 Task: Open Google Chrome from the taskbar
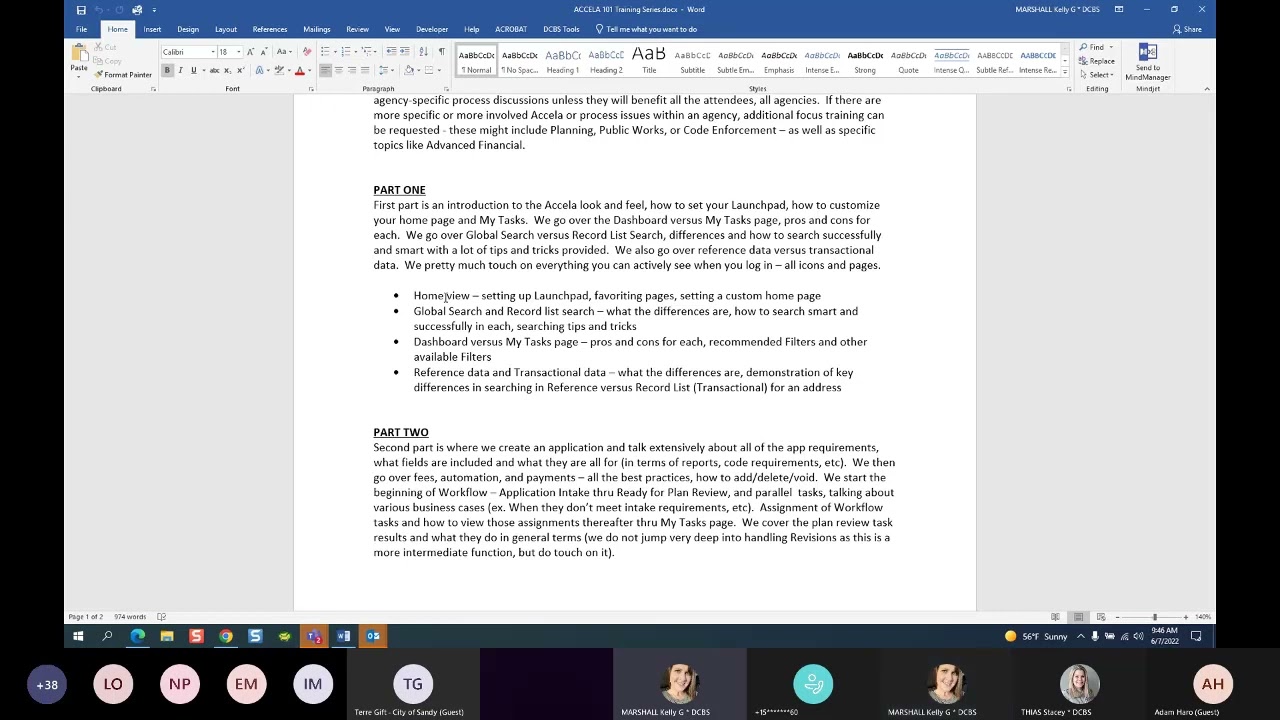tap(226, 636)
